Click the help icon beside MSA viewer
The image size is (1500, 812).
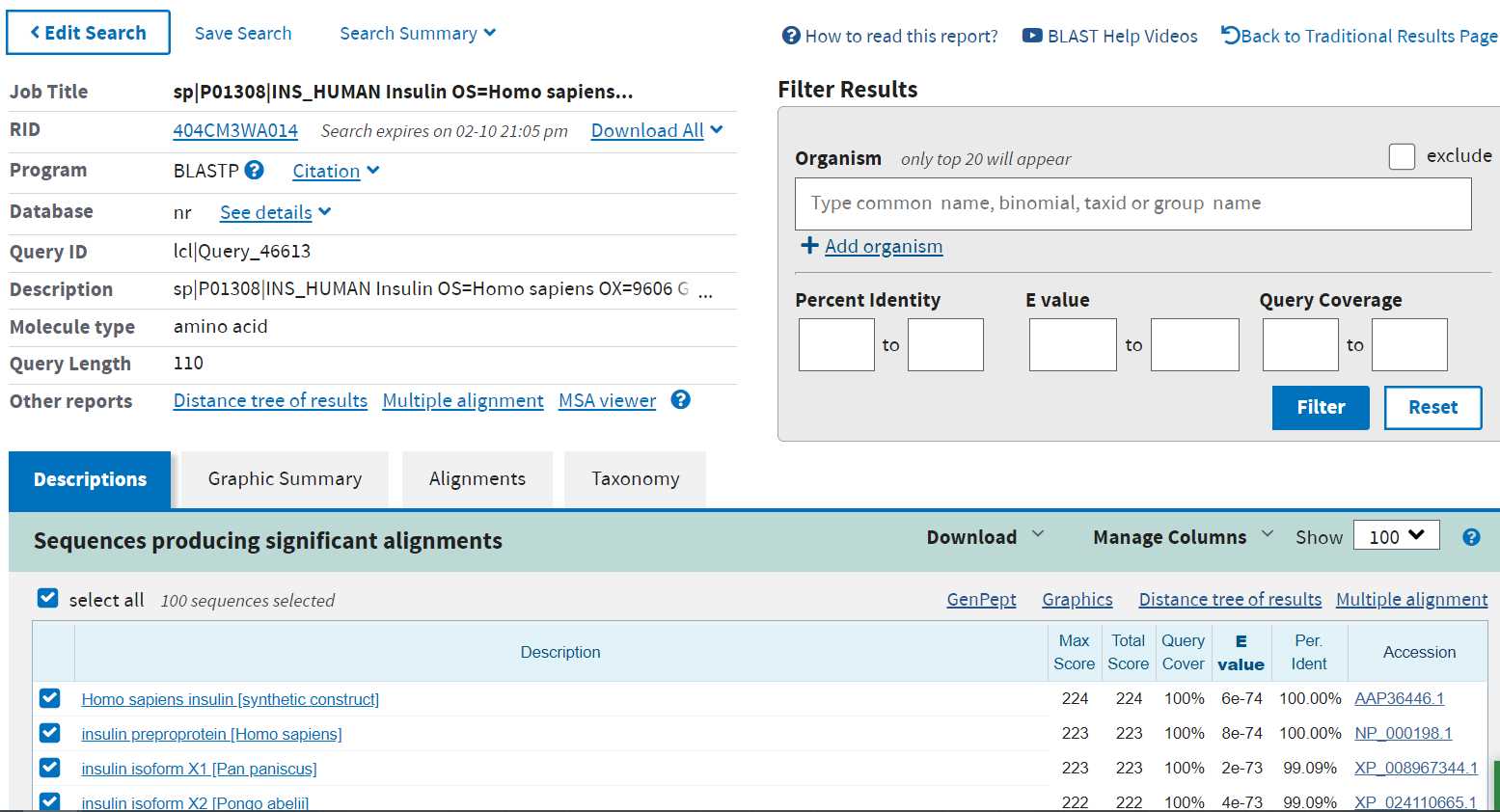coord(680,399)
